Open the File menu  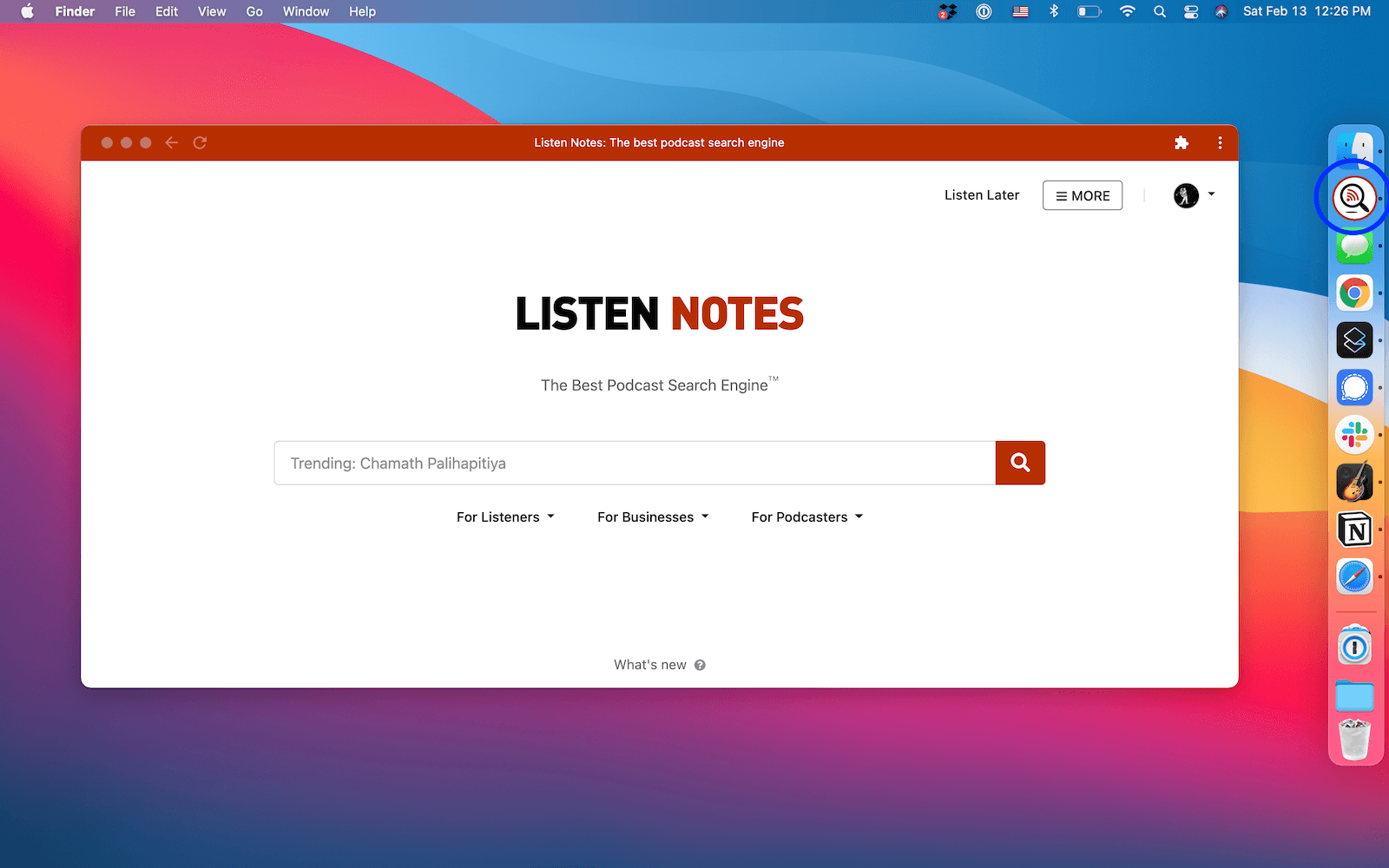pyautogui.click(x=125, y=11)
